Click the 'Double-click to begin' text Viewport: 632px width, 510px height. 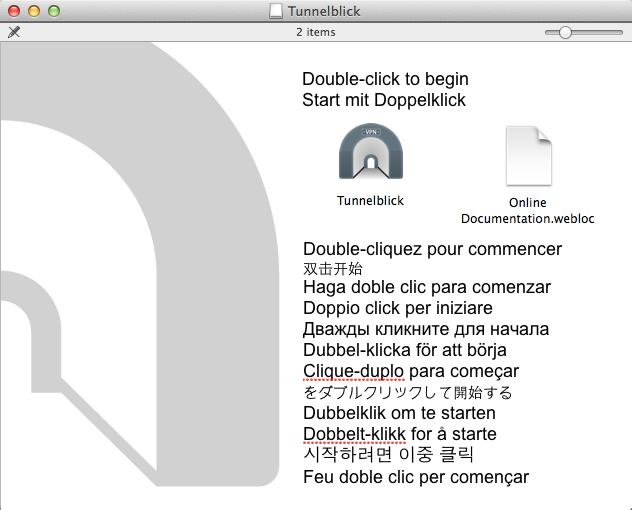385,79
